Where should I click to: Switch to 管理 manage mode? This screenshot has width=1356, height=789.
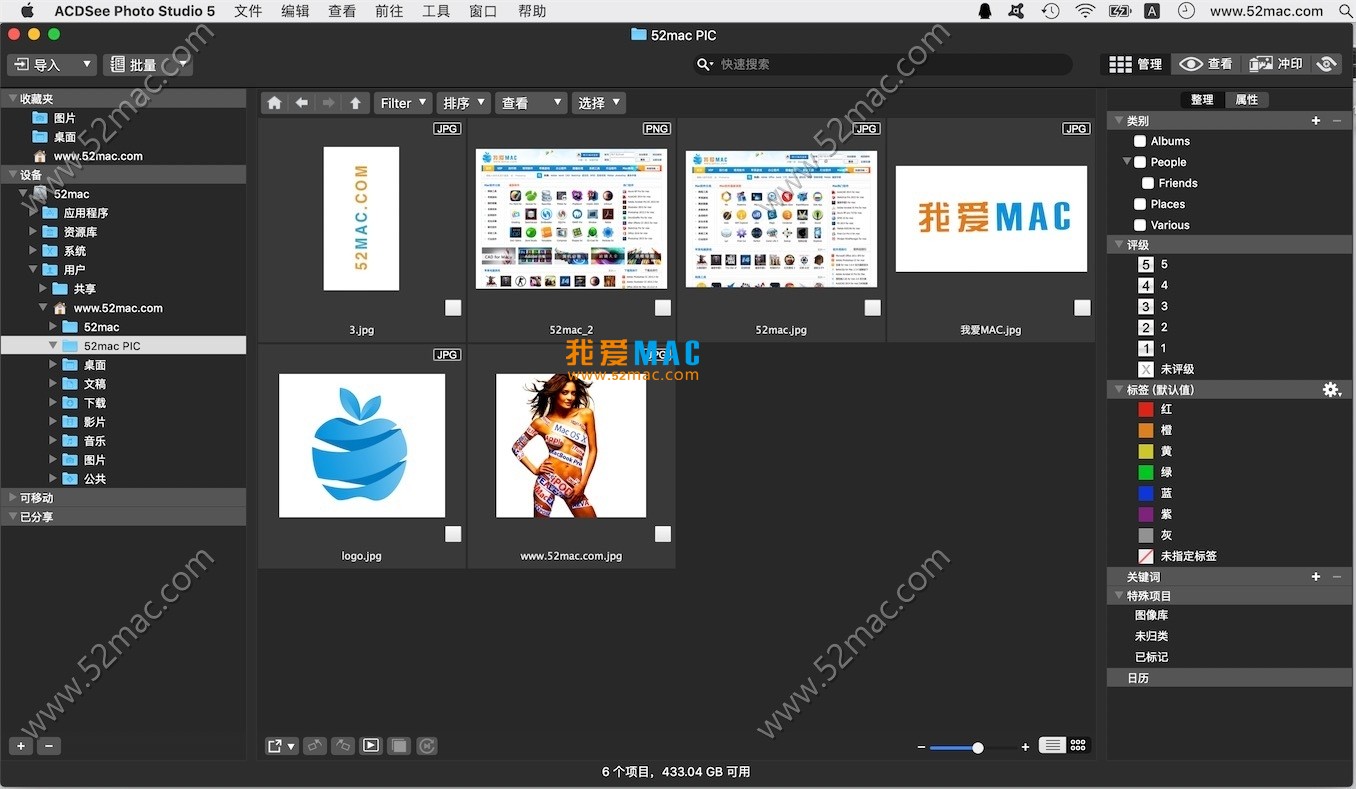click(x=1135, y=64)
